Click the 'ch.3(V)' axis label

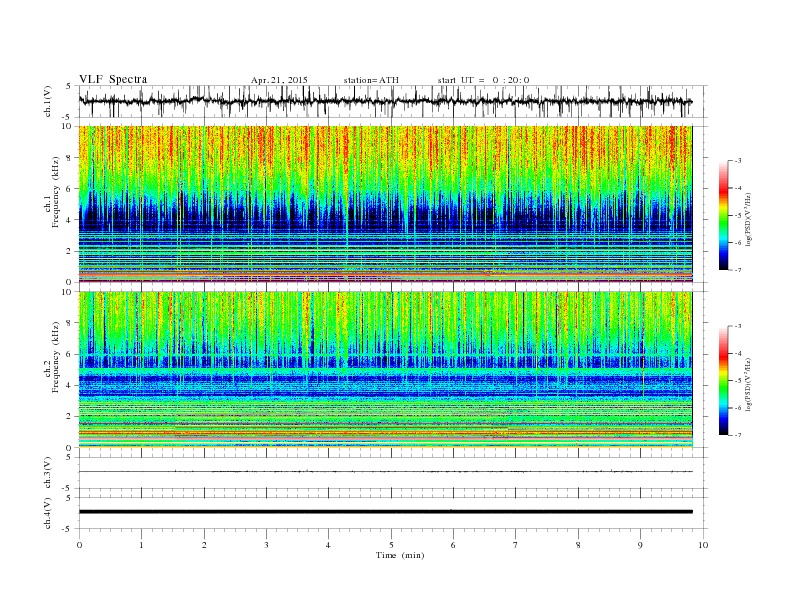click(48, 473)
